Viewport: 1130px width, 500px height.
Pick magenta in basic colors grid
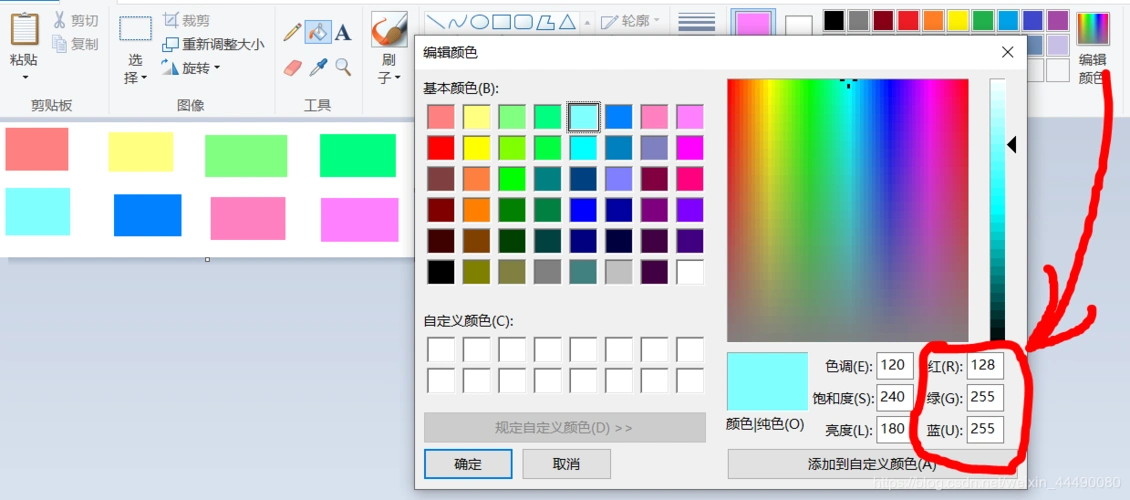[x=690, y=148]
